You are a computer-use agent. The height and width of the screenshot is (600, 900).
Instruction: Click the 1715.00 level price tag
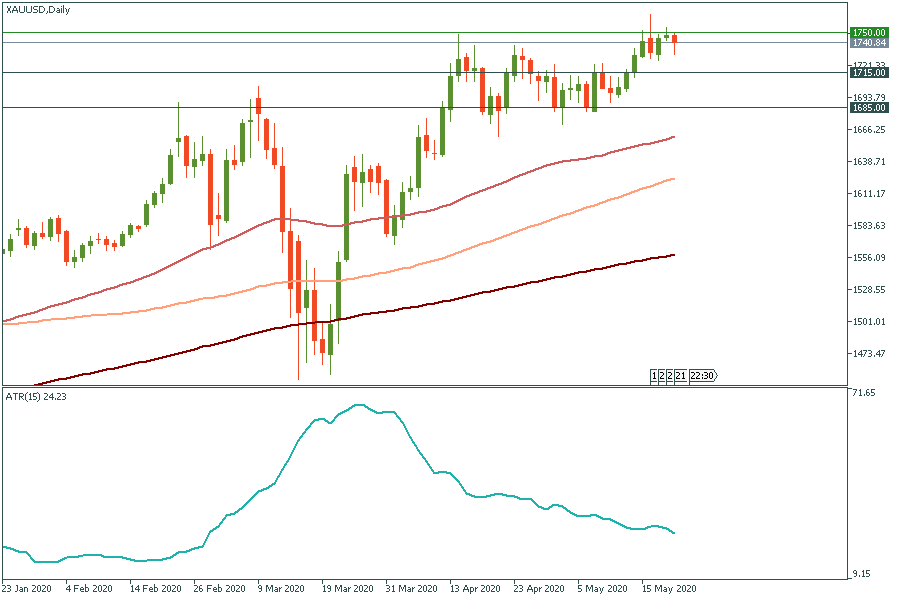coord(868,73)
